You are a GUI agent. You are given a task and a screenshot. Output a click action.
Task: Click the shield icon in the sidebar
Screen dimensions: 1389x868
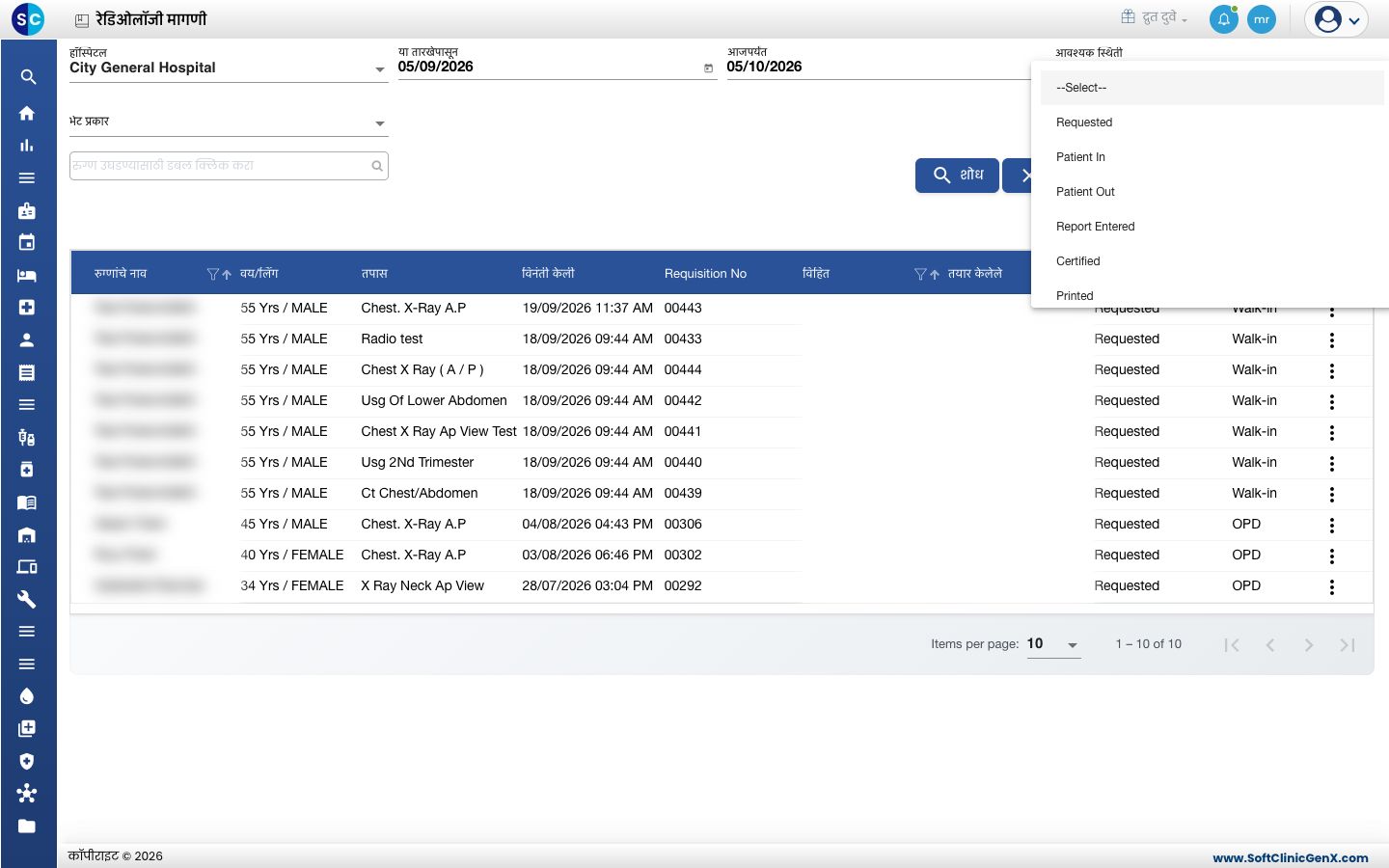(x=27, y=761)
